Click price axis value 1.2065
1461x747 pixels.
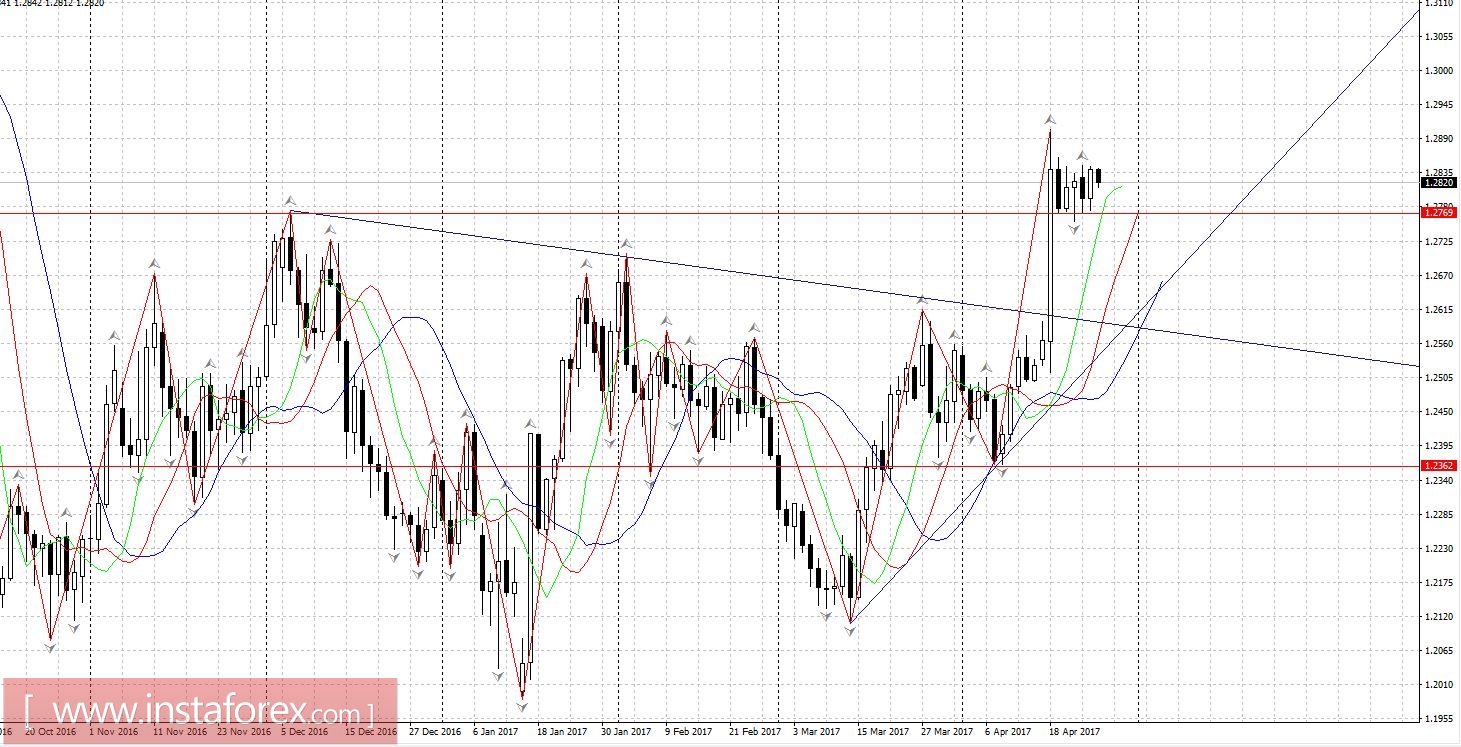click(1439, 651)
